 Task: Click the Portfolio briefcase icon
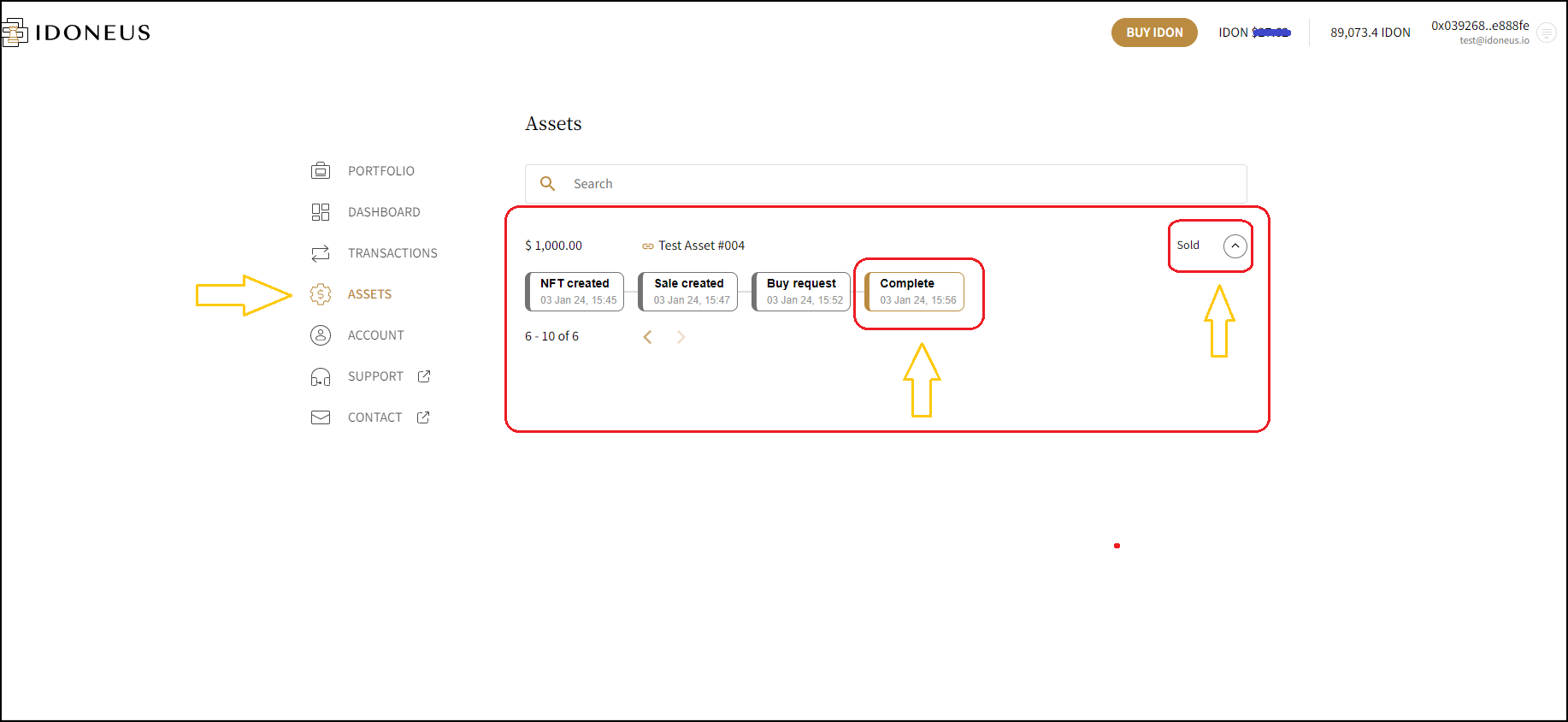pyautogui.click(x=321, y=171)
